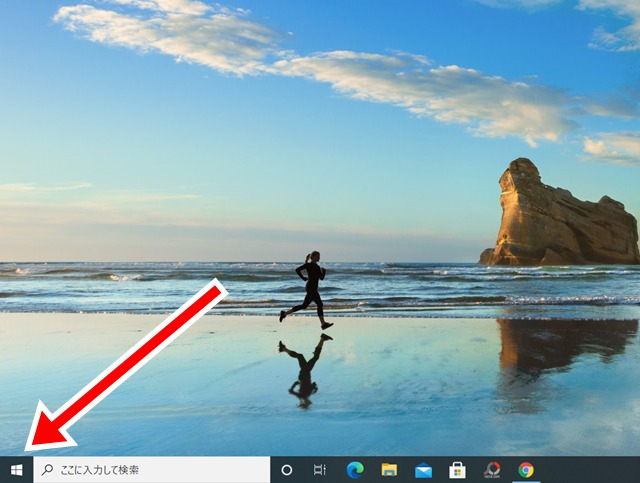Launch Microsoft Edge from the taskbar

[x=355, y=470]
